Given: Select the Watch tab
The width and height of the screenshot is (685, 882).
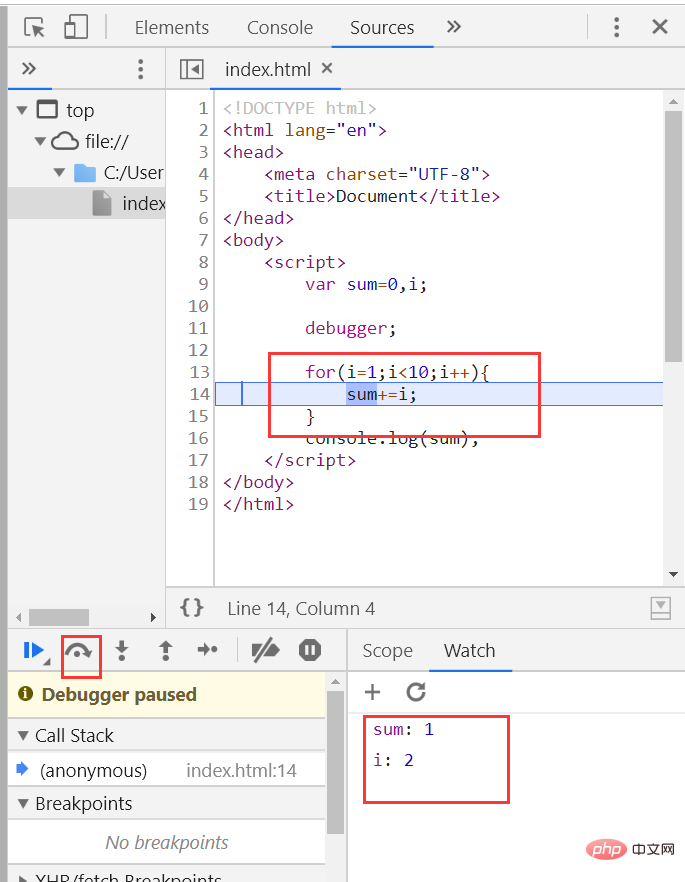Looking at the screenshot, I should tap(470, 651).
